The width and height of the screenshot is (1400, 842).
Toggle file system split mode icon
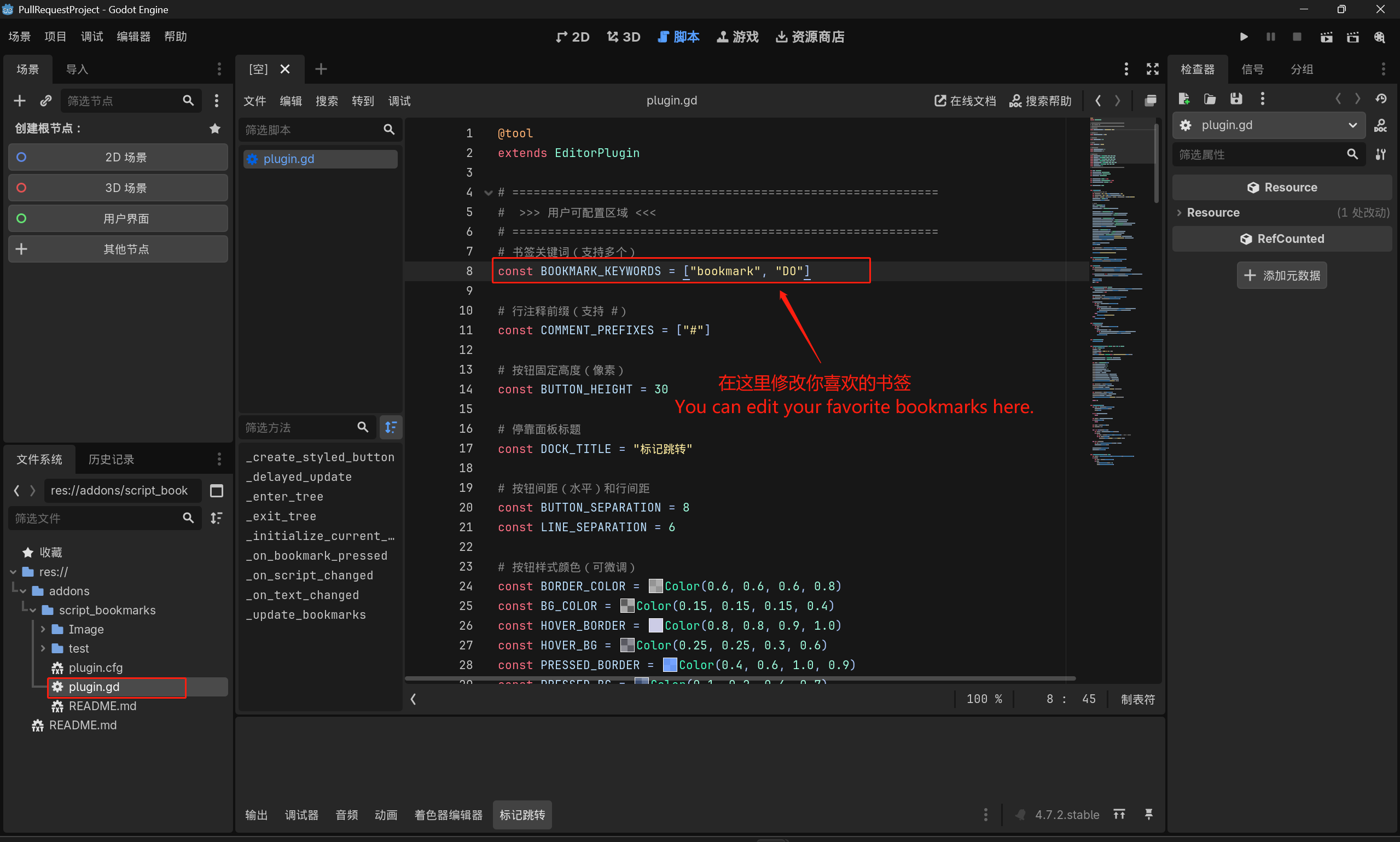tap(217, 490)
